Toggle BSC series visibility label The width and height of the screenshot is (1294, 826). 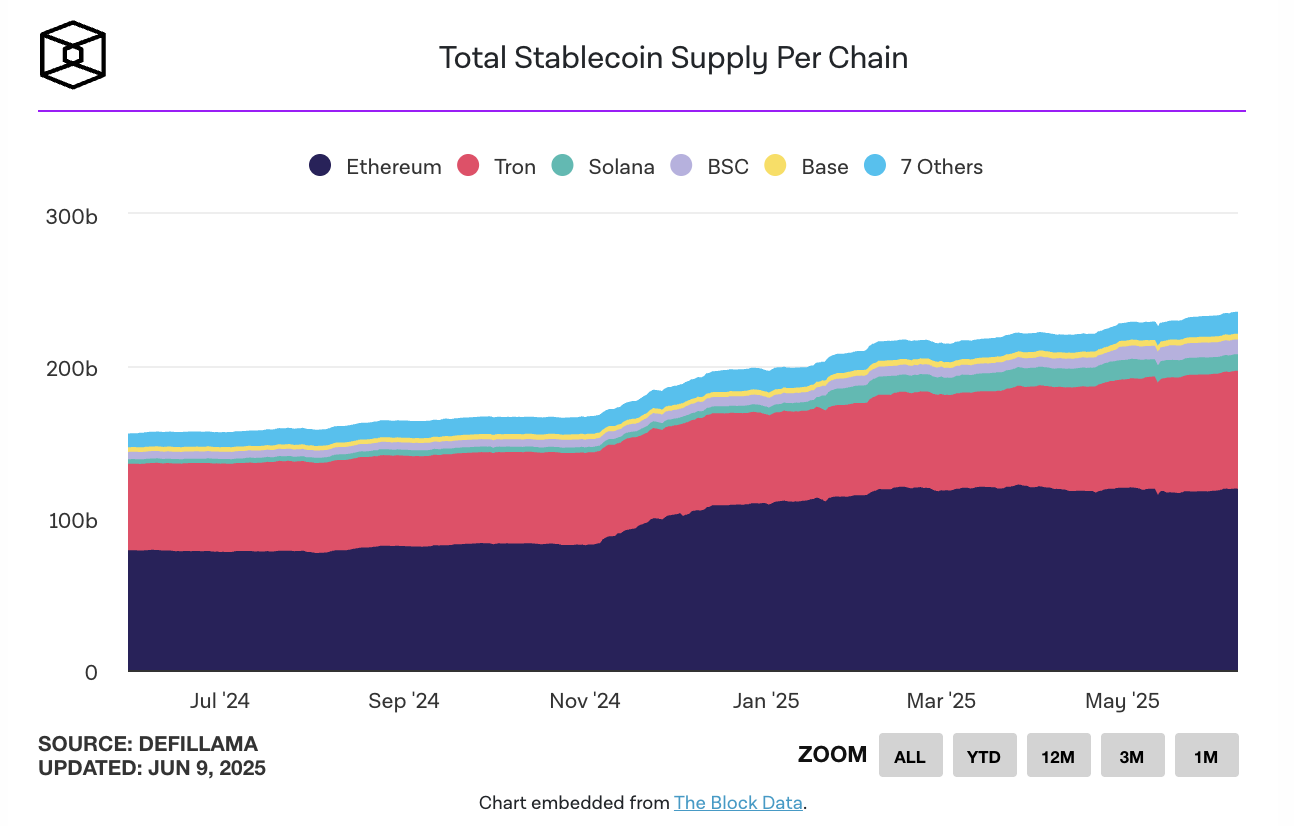tap(727, 167)
